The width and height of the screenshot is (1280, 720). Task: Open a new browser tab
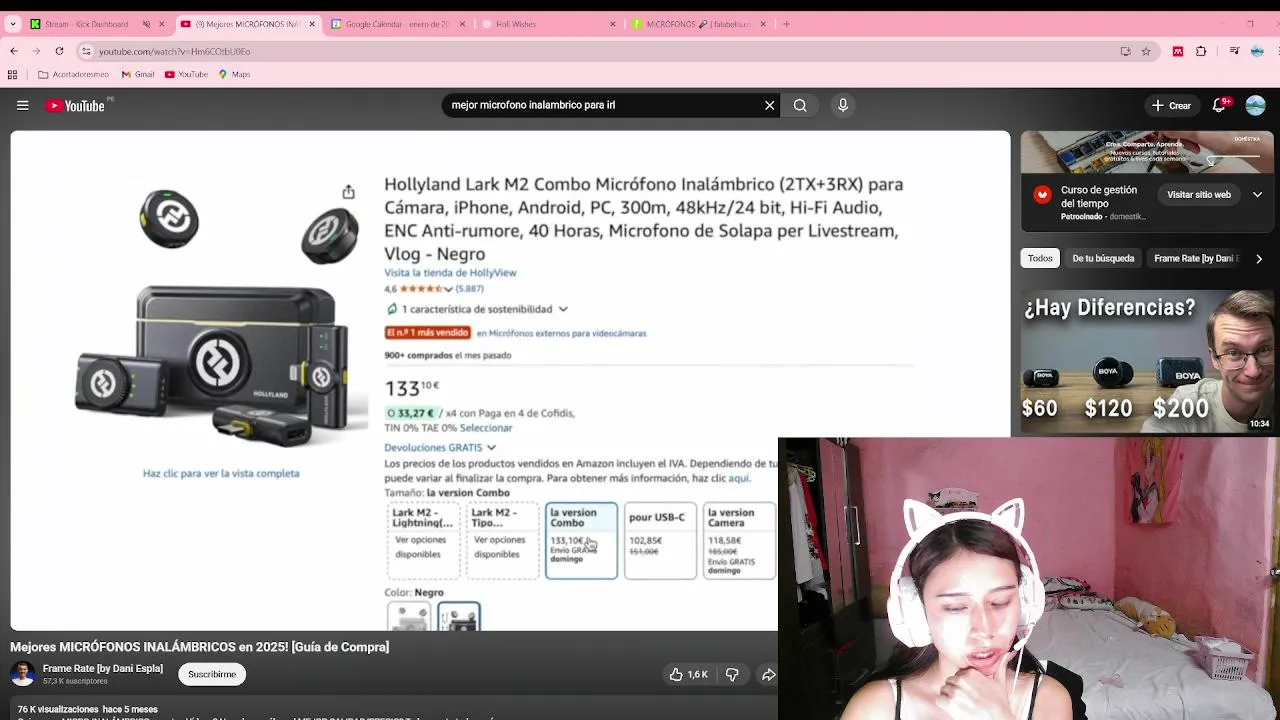tap(786, 24)
